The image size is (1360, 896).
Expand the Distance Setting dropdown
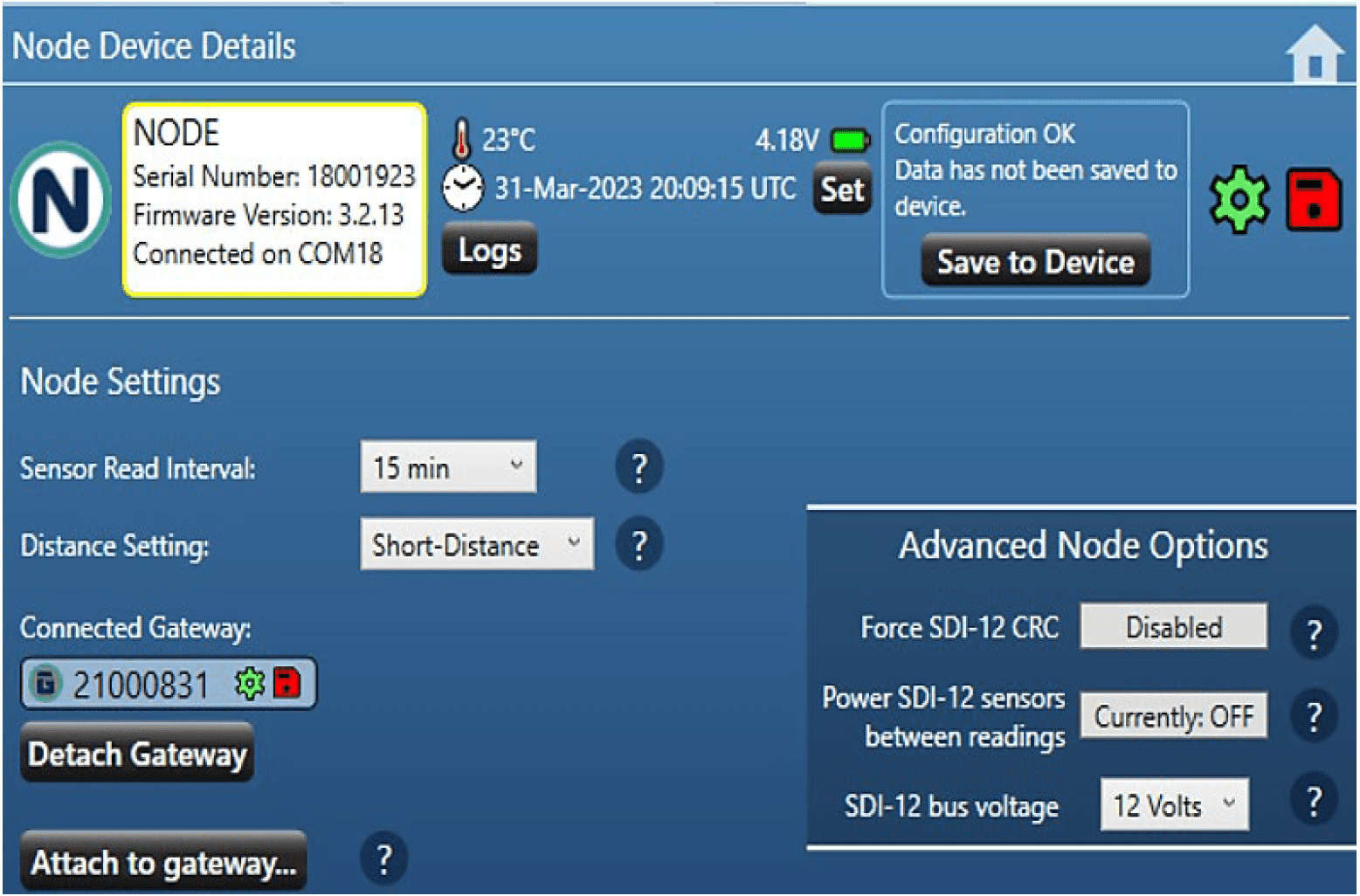(476, 544)
